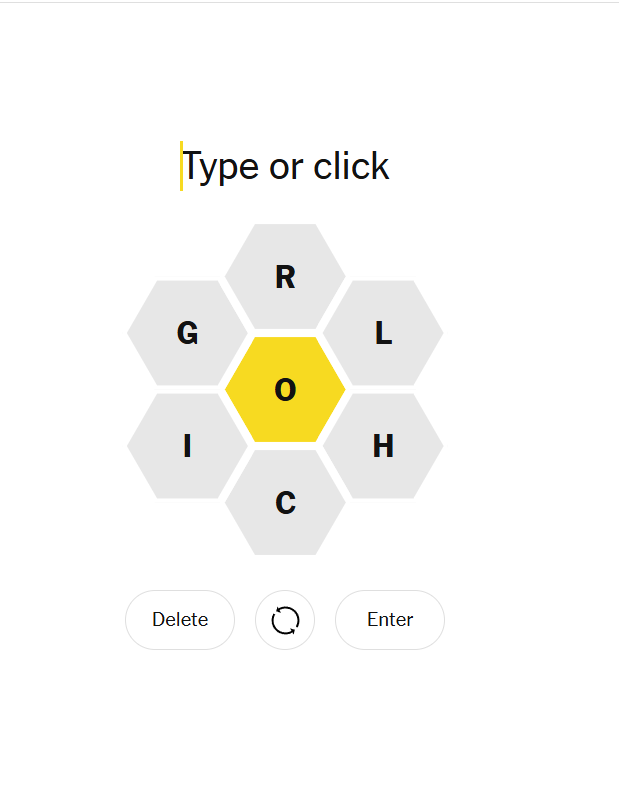Pick the letter G hexagon
The height and width of the screenshot is (790, 619).
pyautogui.click(x=187, y=333)
